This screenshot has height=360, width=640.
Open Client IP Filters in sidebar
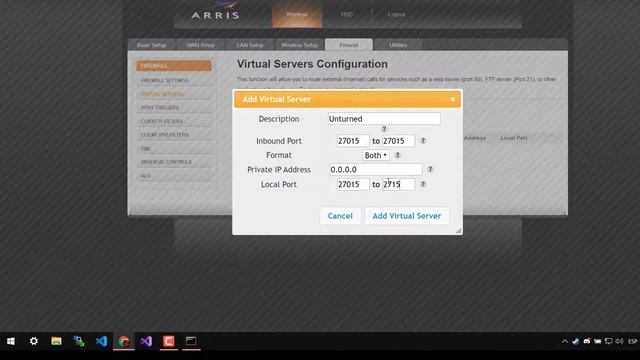pos(174,121)
